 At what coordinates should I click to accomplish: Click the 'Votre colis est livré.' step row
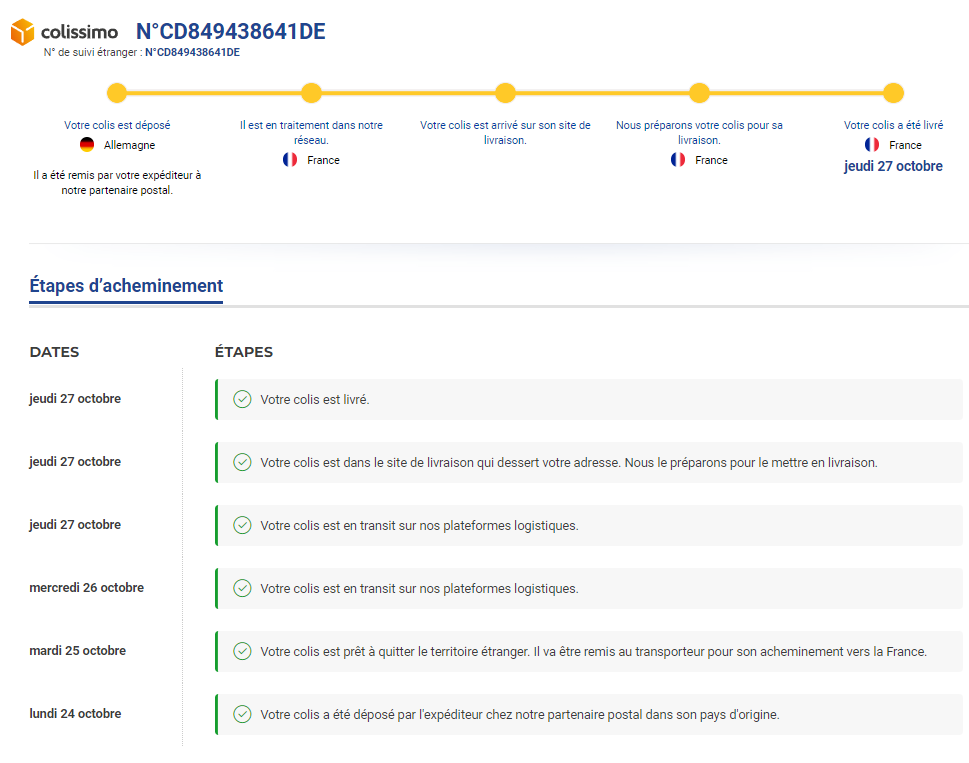pos(588,399)
